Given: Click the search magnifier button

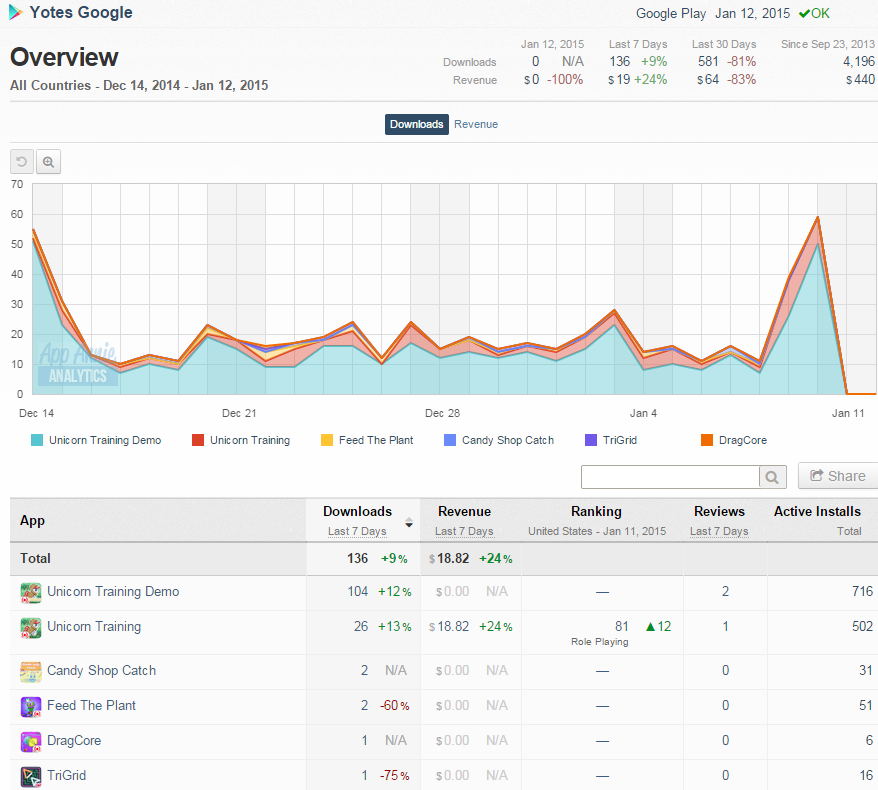Looking at the screenshot, I should click(772, 477).
